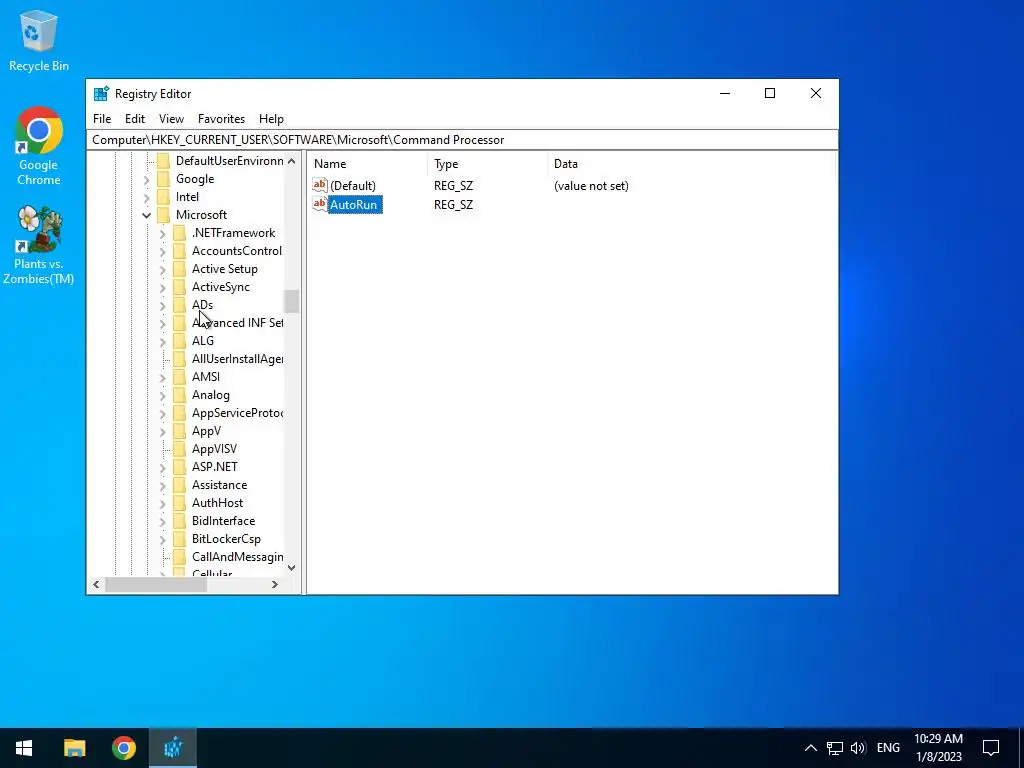Click the .NETFramework folder icon
1024x768 pixels.
click(180, 233)
